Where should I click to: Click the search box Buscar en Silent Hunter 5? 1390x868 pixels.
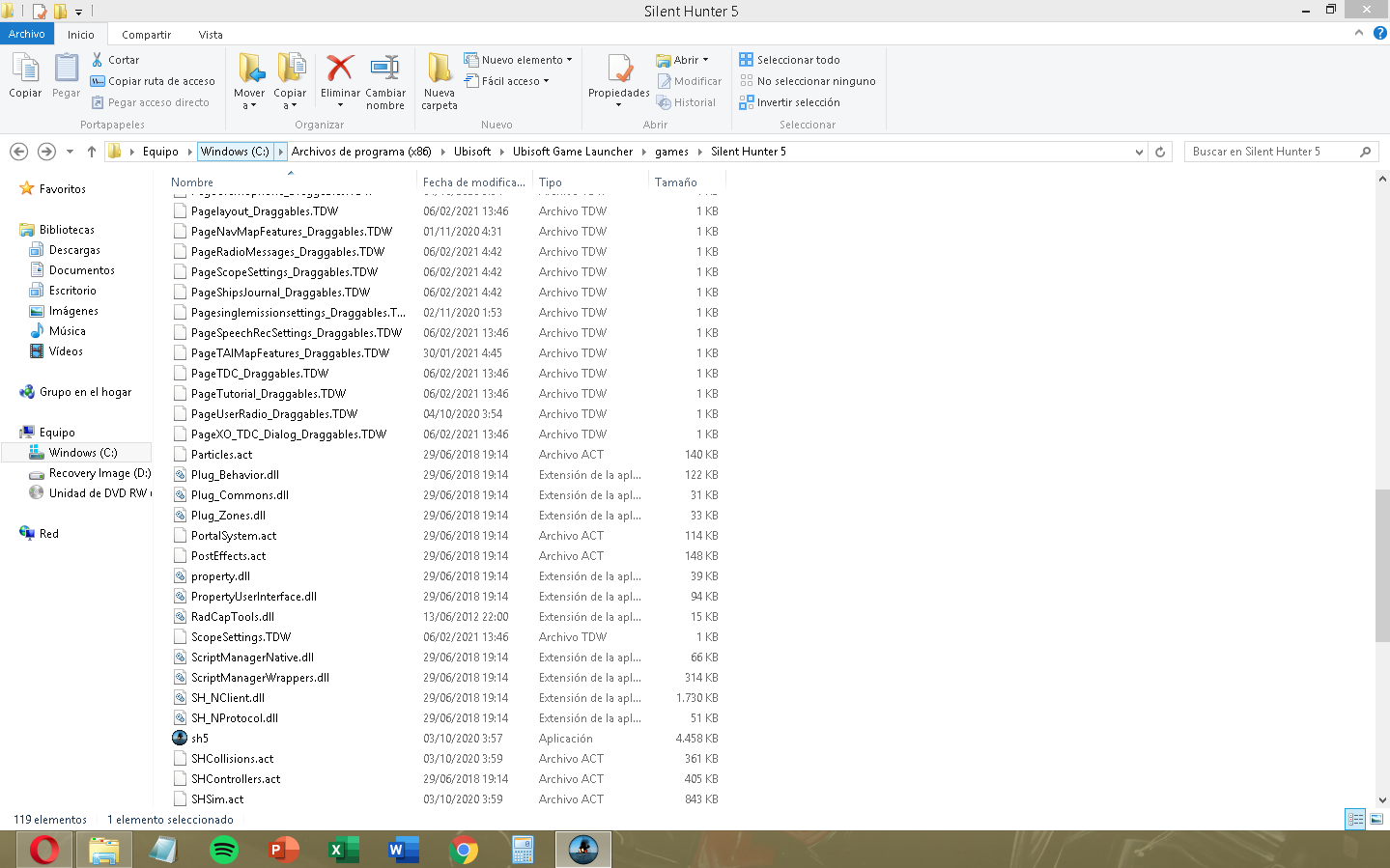(x=1280, y=152)
